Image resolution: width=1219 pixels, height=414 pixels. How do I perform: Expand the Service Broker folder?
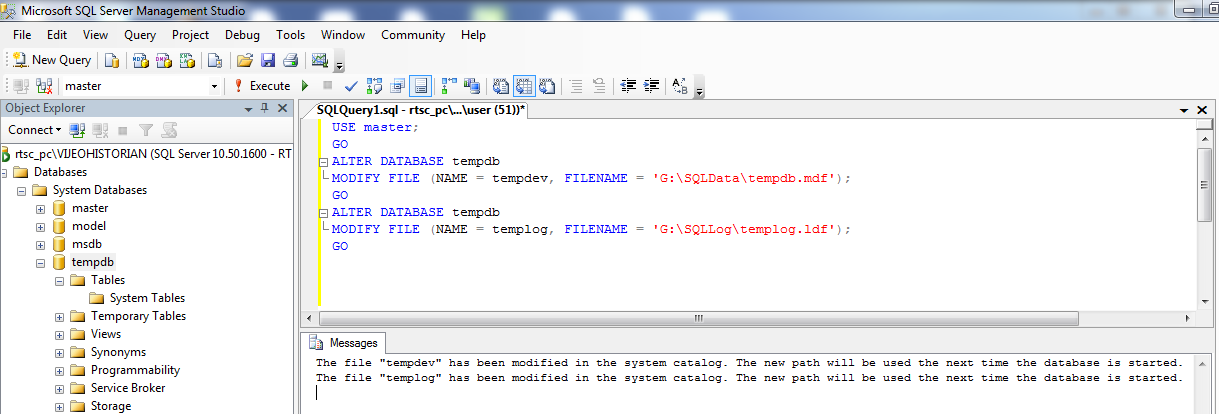point(59,389)
